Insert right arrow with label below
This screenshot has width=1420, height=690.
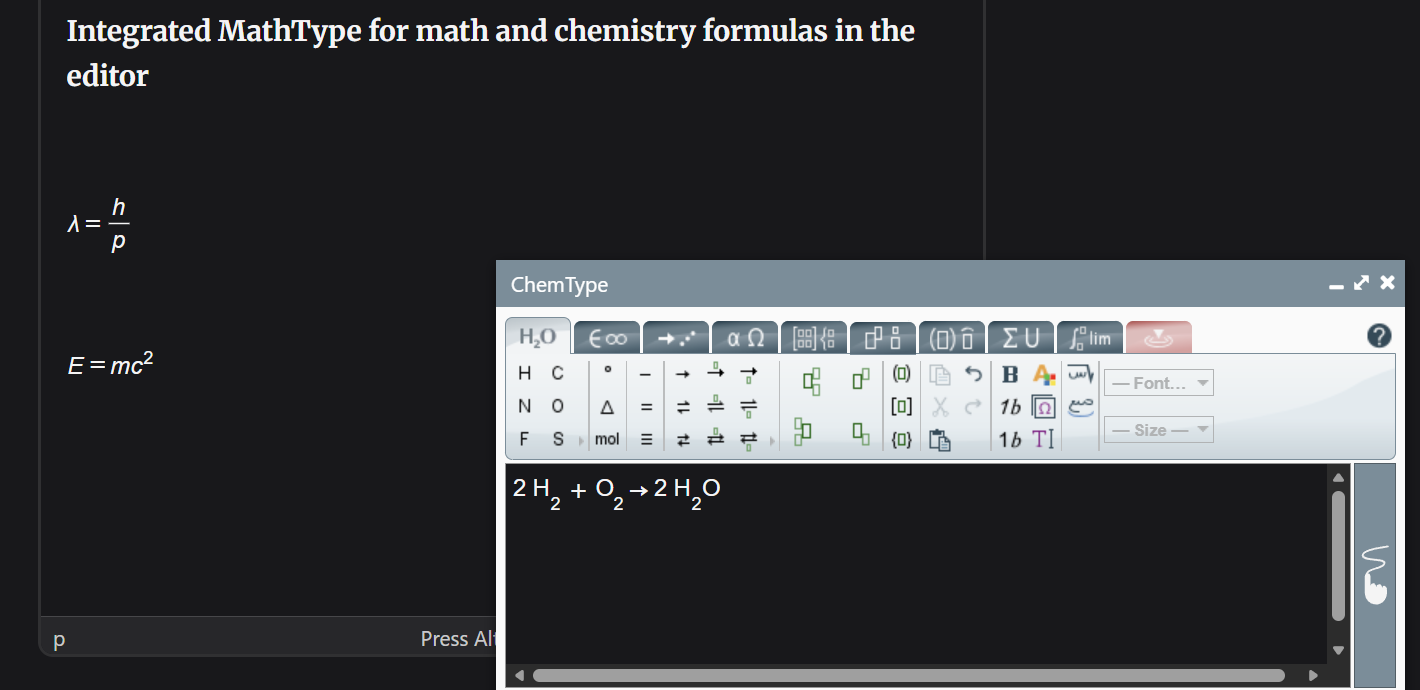coord(748,375)
